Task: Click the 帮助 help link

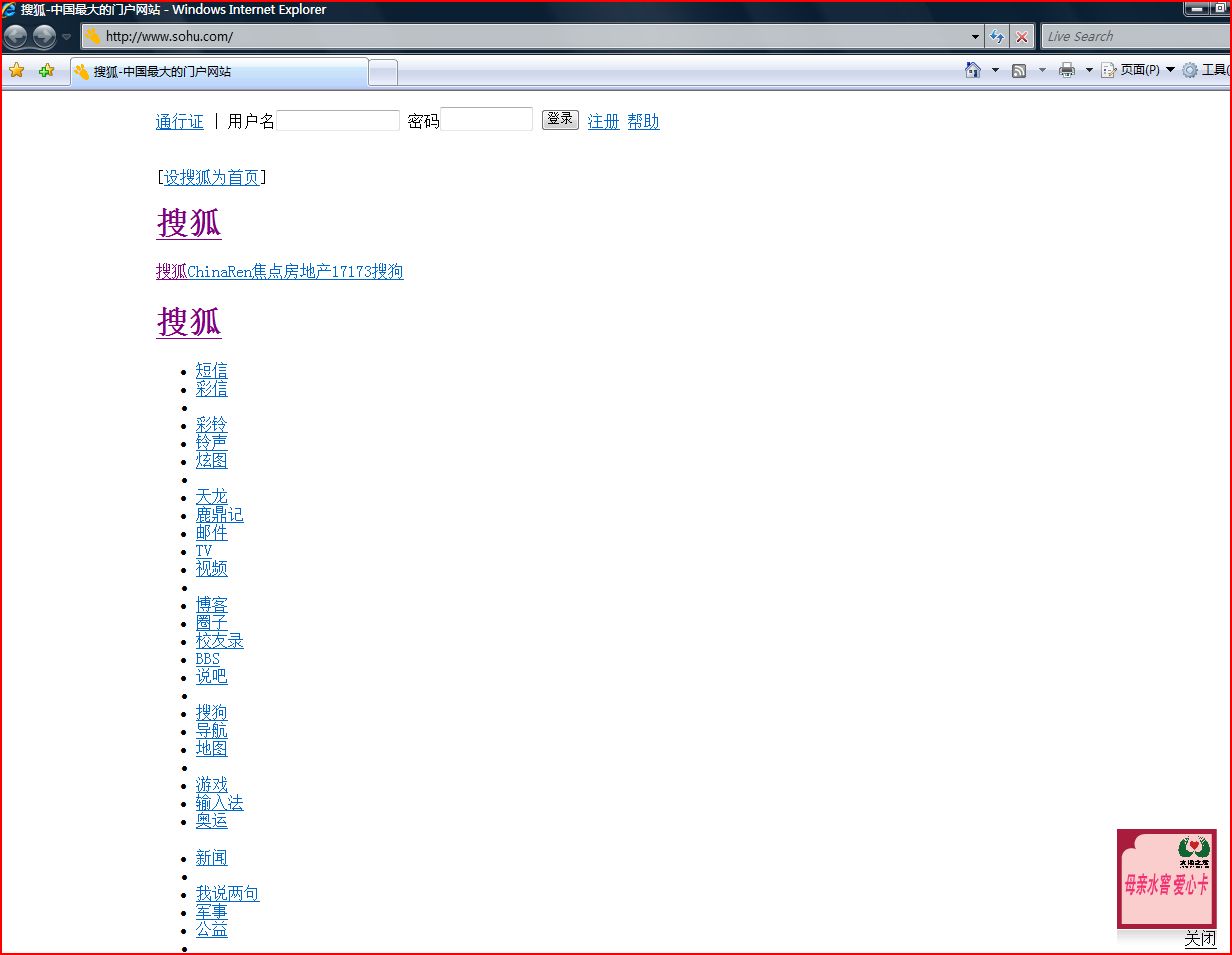Action: (x=644, y=122)
